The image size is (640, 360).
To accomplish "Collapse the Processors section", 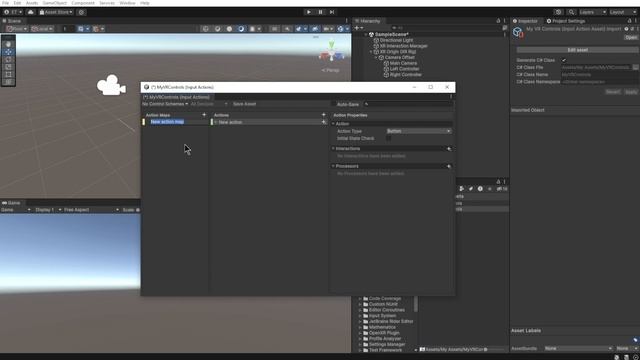I will click(x=333, y=167).
